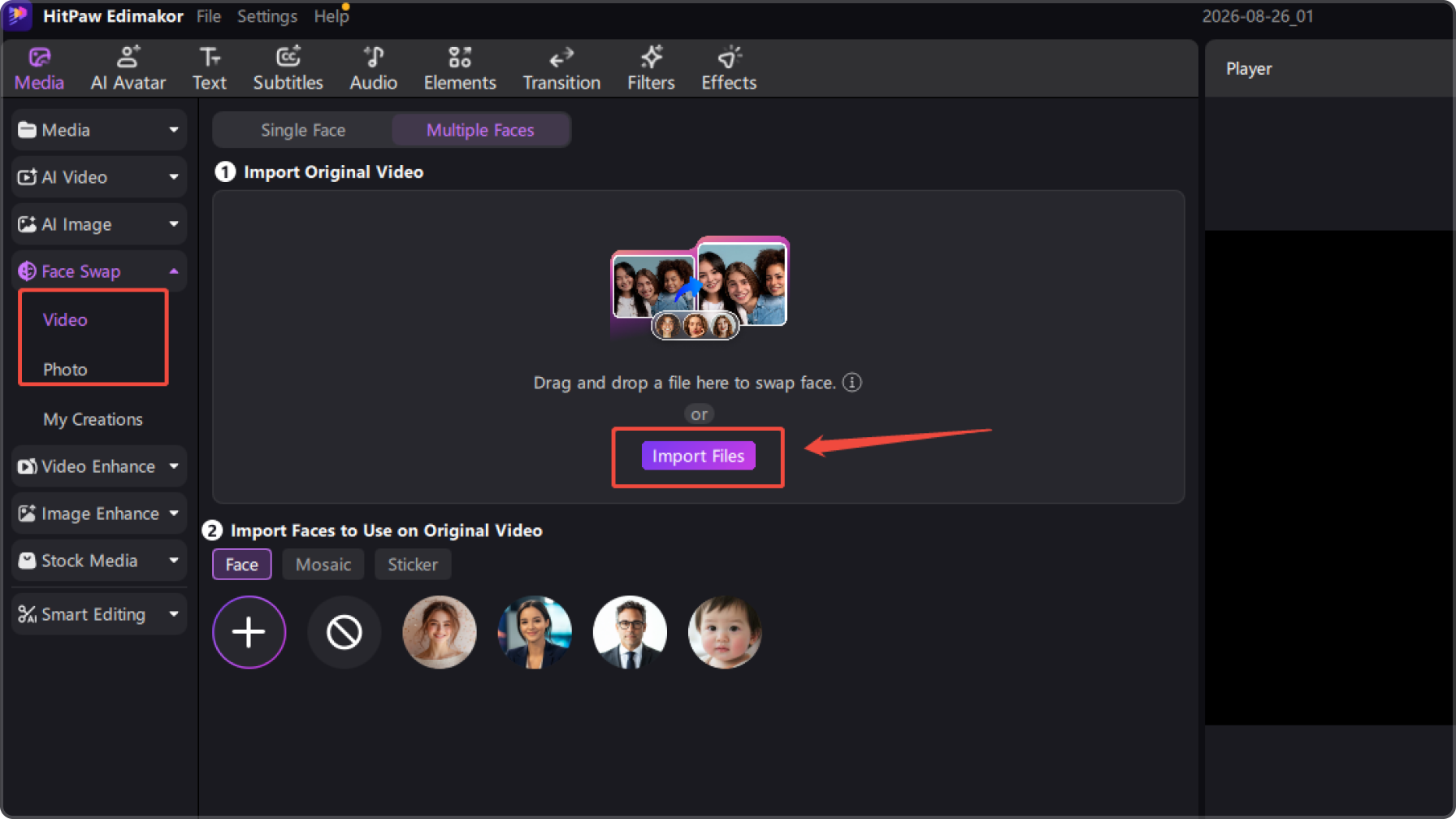Open the File menu
This screenshot has height=819, width=1456.
tap(209, 16)
